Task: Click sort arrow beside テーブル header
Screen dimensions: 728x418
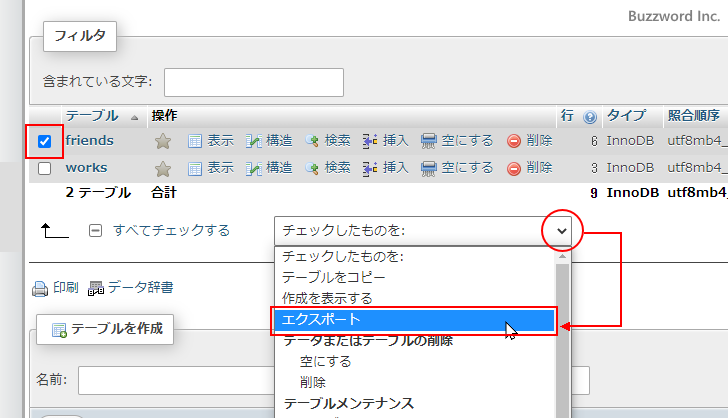Action: click(x=134, y=118)
